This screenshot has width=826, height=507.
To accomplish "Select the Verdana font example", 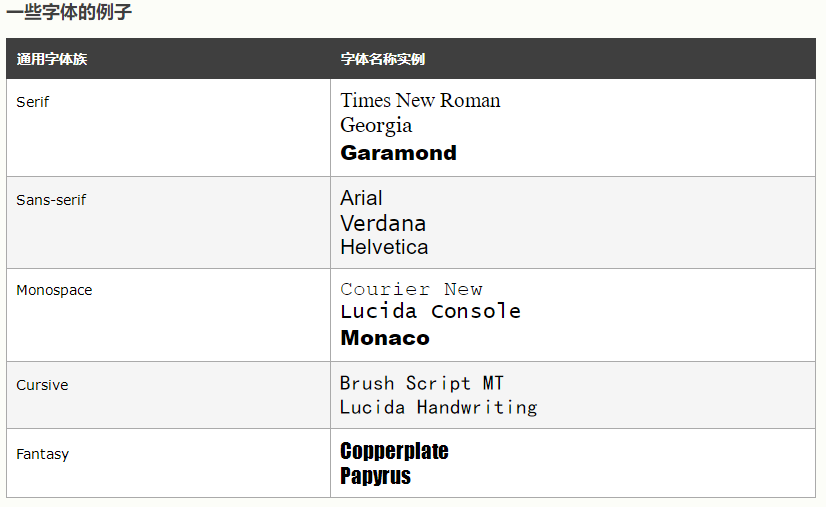I will point(383,223).
